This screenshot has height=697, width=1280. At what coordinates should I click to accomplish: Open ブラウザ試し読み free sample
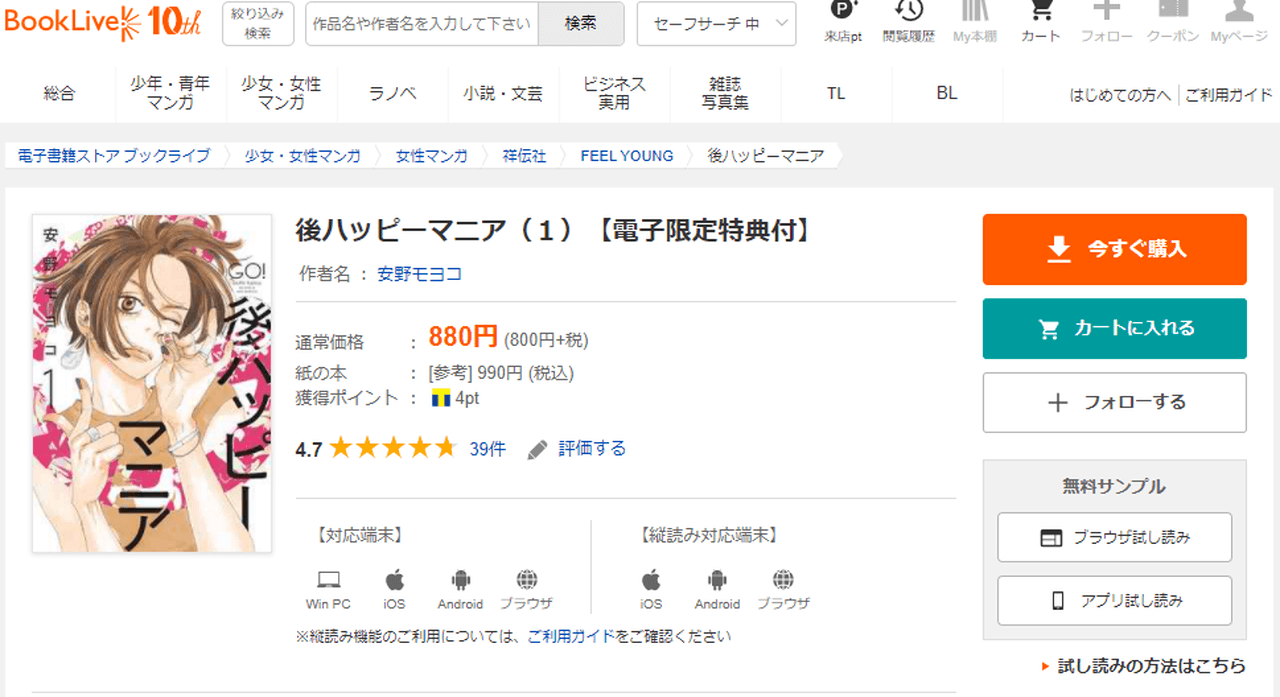click(x=1114, y=538)
